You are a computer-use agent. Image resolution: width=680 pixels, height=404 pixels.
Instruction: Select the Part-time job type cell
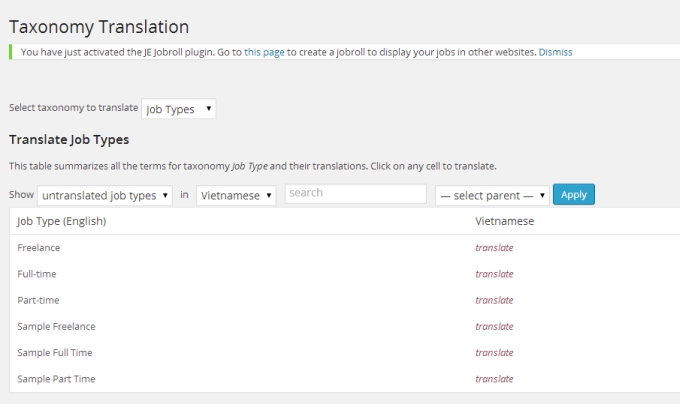pos(39,300)
